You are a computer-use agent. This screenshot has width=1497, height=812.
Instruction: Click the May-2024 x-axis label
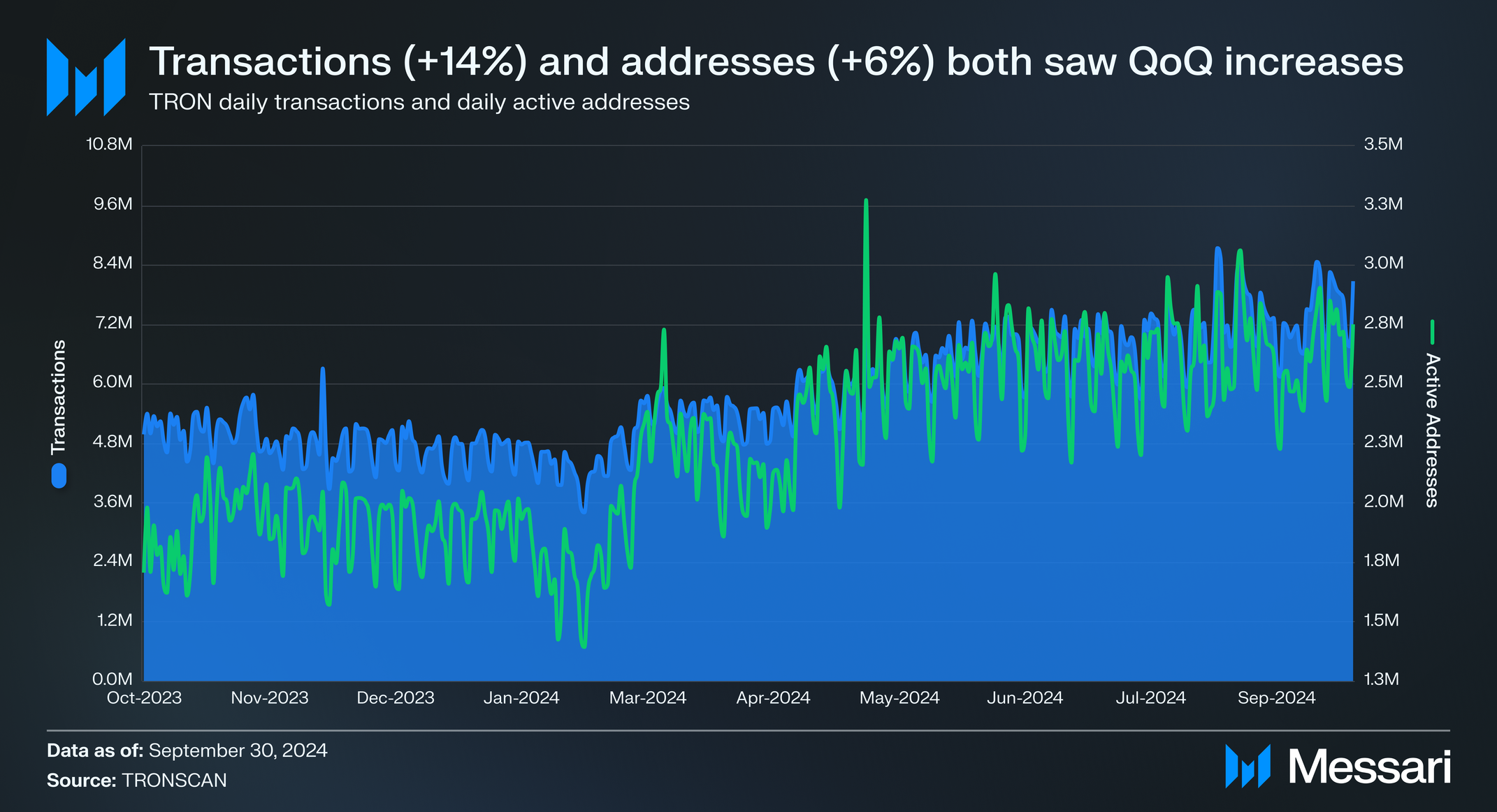click(899, 698)
